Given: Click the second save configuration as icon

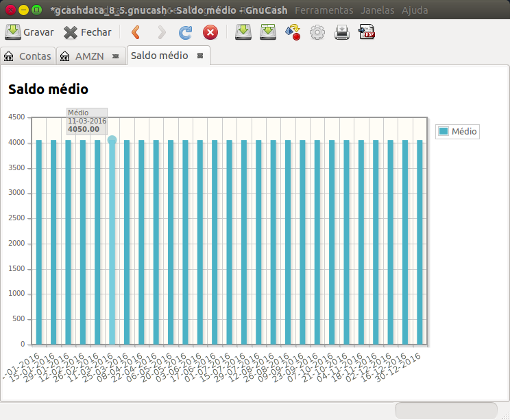Looking at the screenshot, I should (268, 32).
